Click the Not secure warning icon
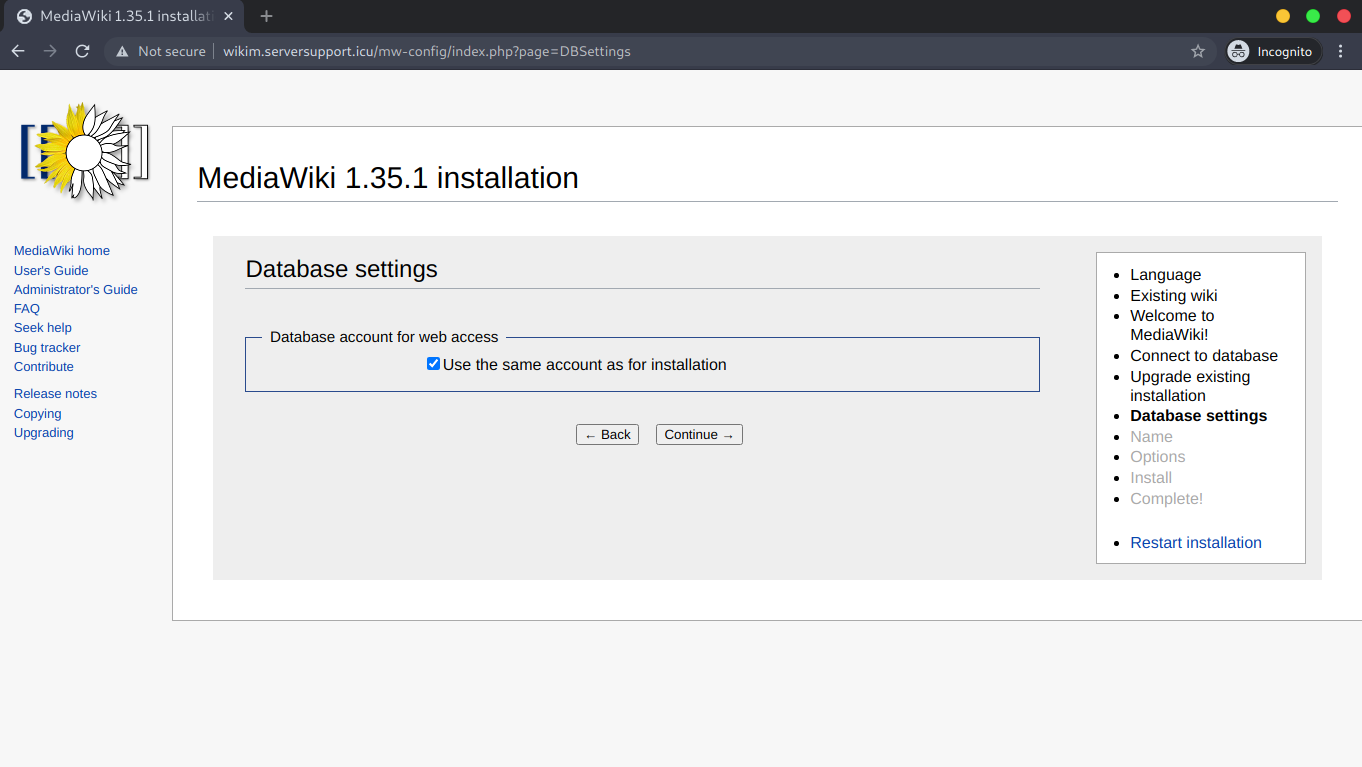1362x767 pixels. point(123,51)
